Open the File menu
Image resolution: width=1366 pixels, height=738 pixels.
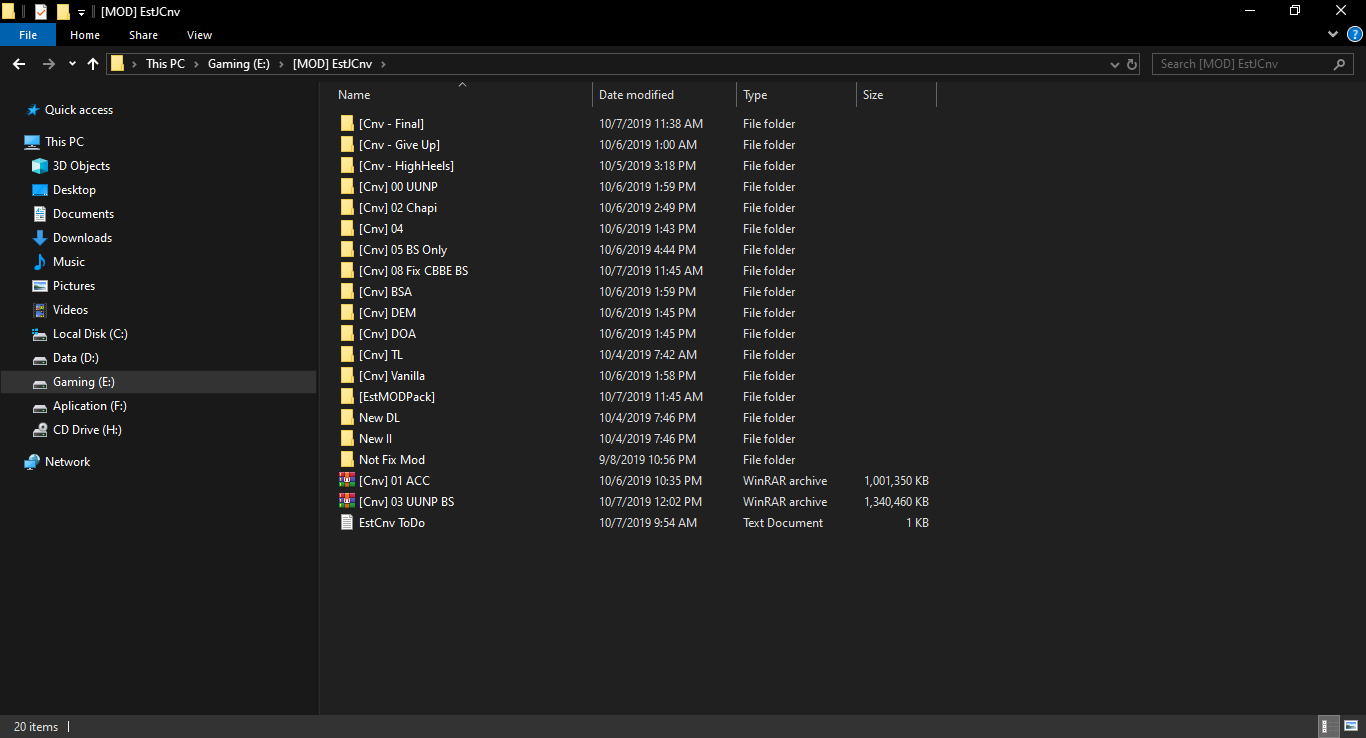pos(28,35)
